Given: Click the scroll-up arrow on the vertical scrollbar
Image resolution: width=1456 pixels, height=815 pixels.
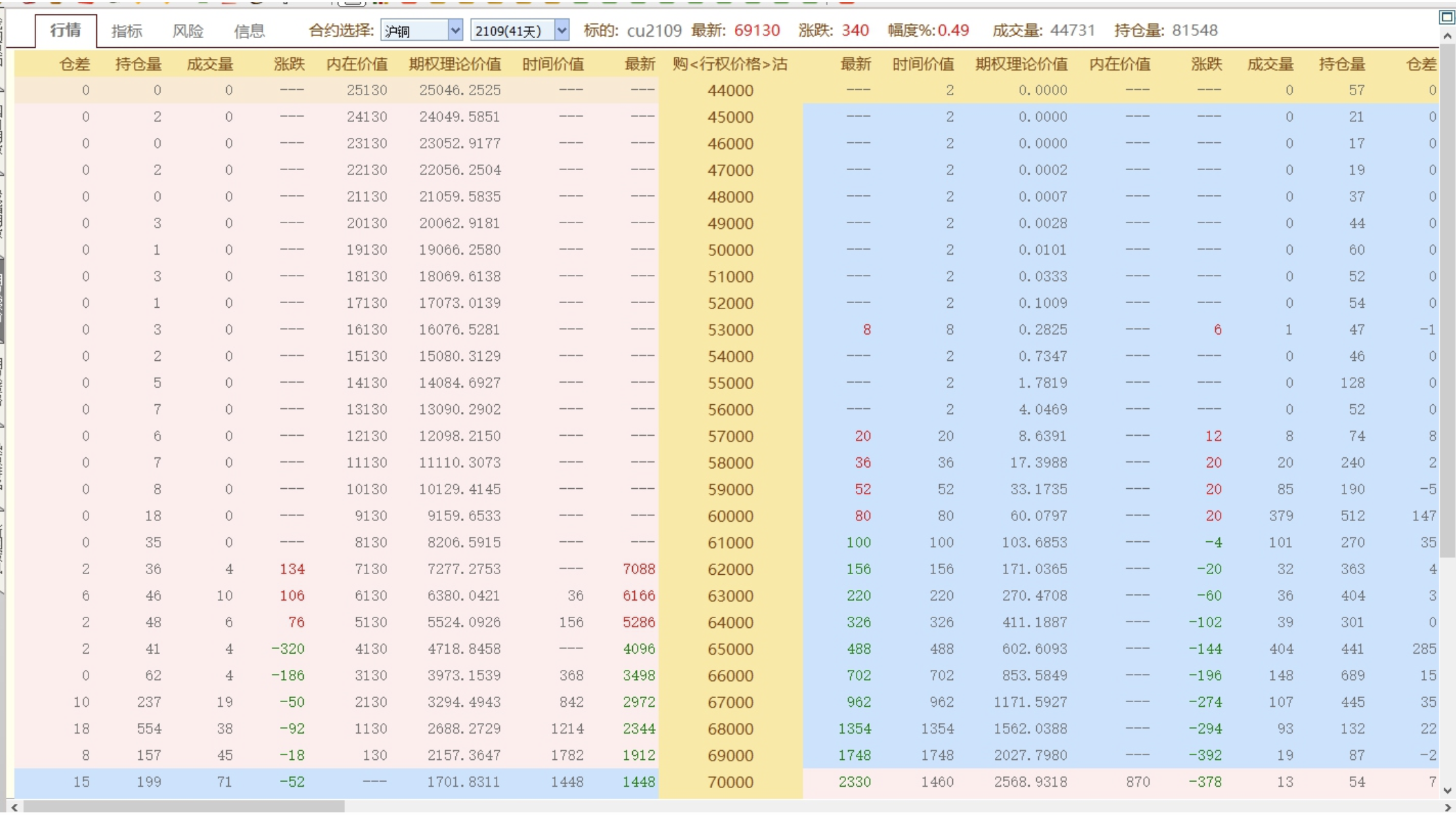Looking at the screenshot, I should point(1447,37).
